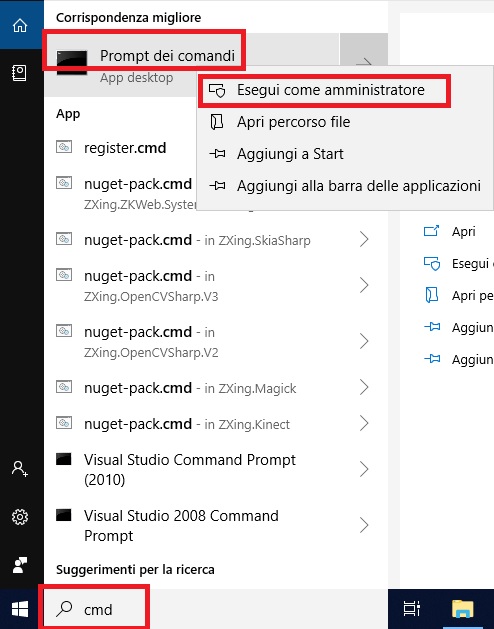Click the Visual Studio Command Prompt (2010) icon
Image resolution: width=494 pixels, height=629 pixels.
coord(63,459)
